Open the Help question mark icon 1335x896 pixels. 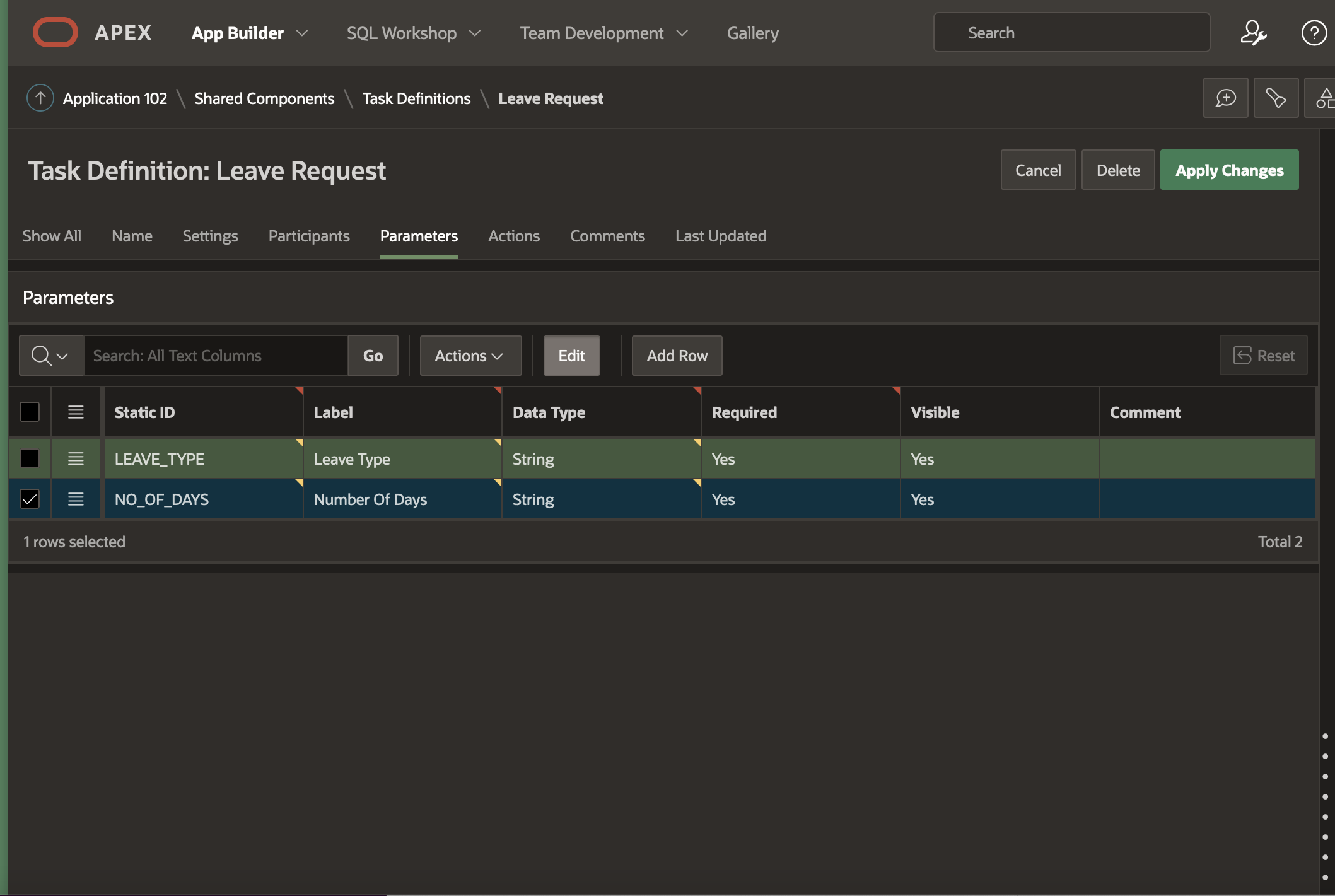1314,33
